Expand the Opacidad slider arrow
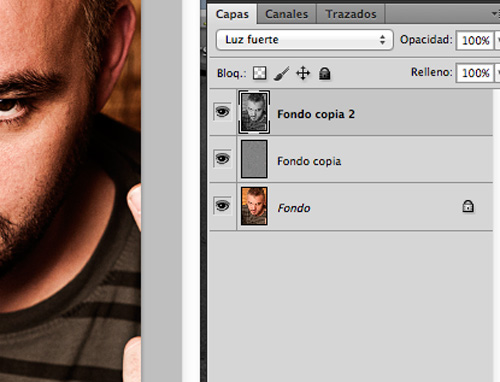The width and height of the screenshot is (500, 382). coord(497,40)
